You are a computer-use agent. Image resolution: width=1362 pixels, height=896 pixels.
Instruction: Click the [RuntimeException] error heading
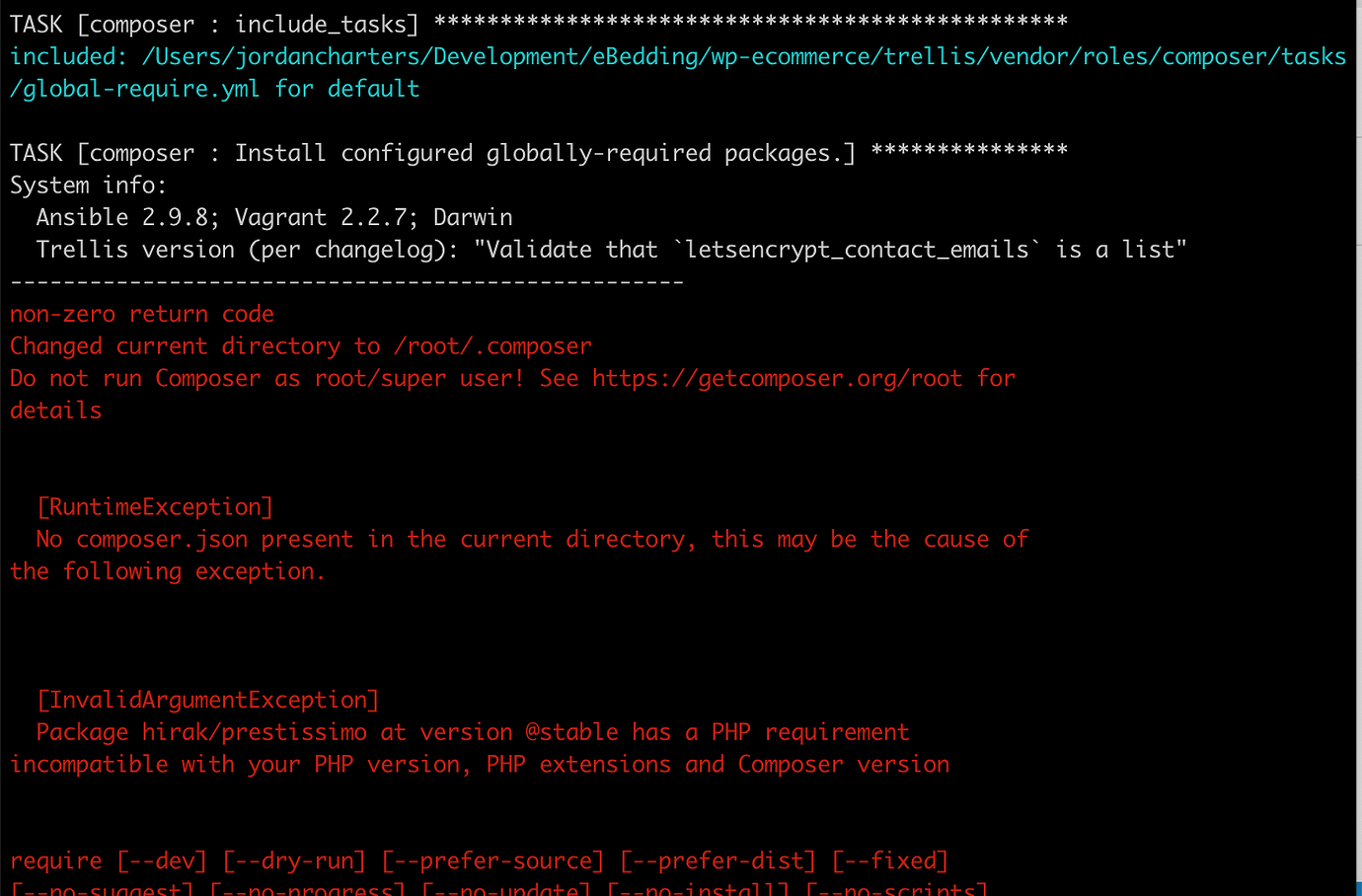(x=154, y=507)
